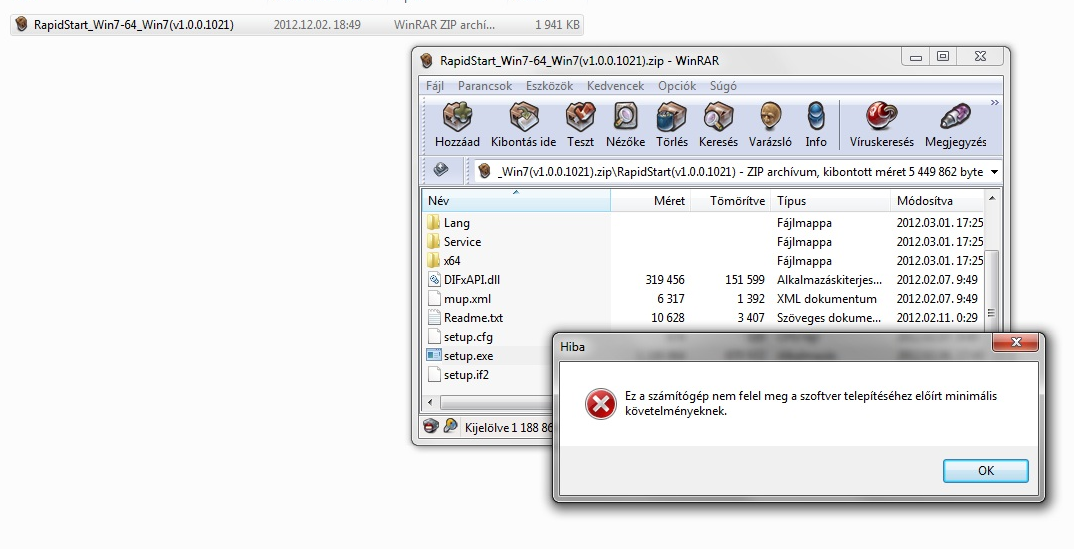This screenshot has width=1089, height=552.
Task: Click the Readme.txt document icon
Action: coord(434,317)
